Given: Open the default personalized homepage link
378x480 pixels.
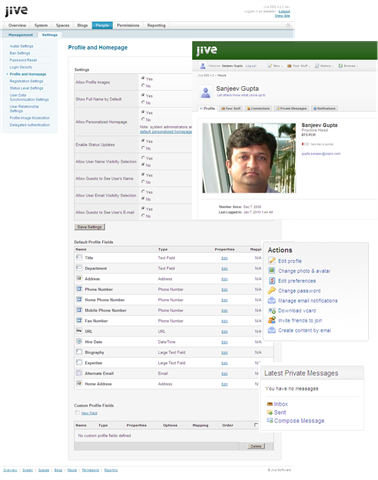Looking at the screenshot, I should click(166, 132).
